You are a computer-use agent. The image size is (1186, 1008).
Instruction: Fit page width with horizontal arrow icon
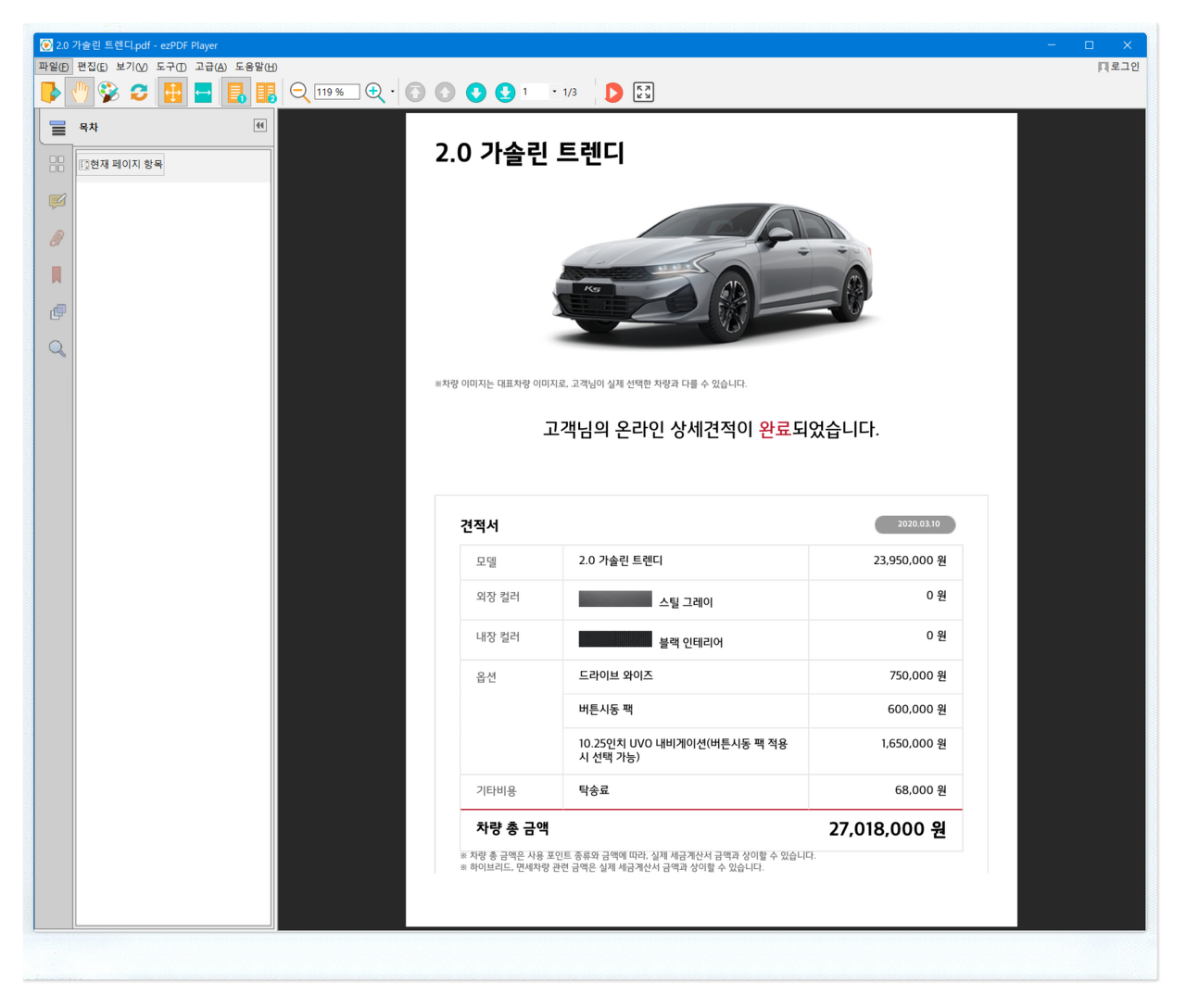[203, 92]
